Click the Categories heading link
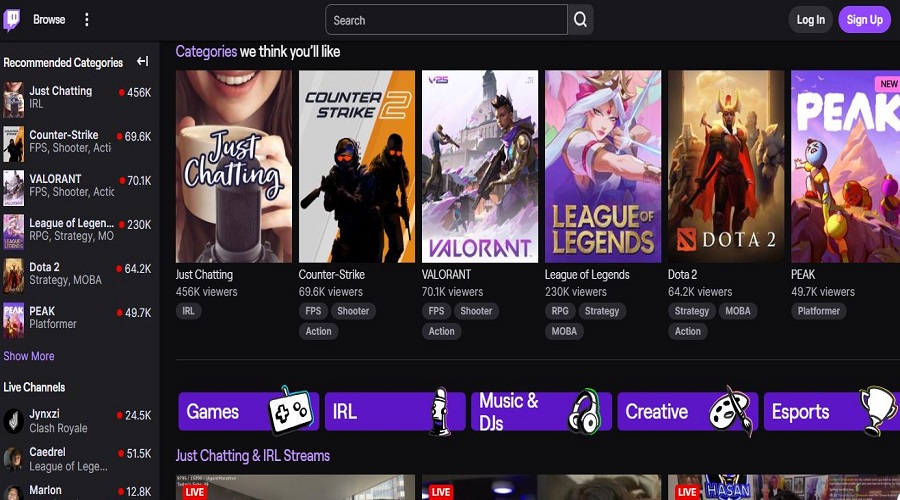 point(206,52)
